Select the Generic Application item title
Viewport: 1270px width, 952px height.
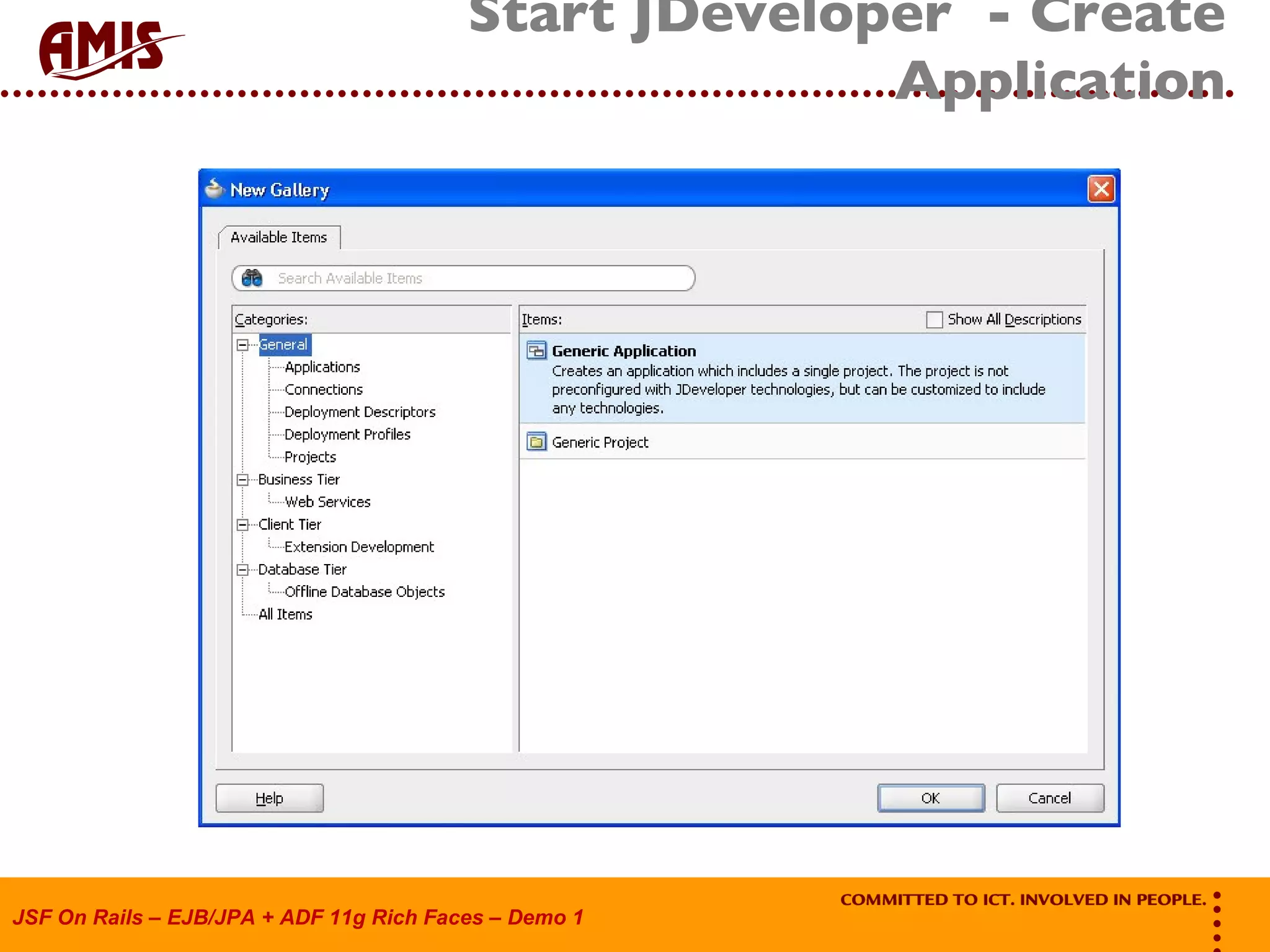pos(624,351)
